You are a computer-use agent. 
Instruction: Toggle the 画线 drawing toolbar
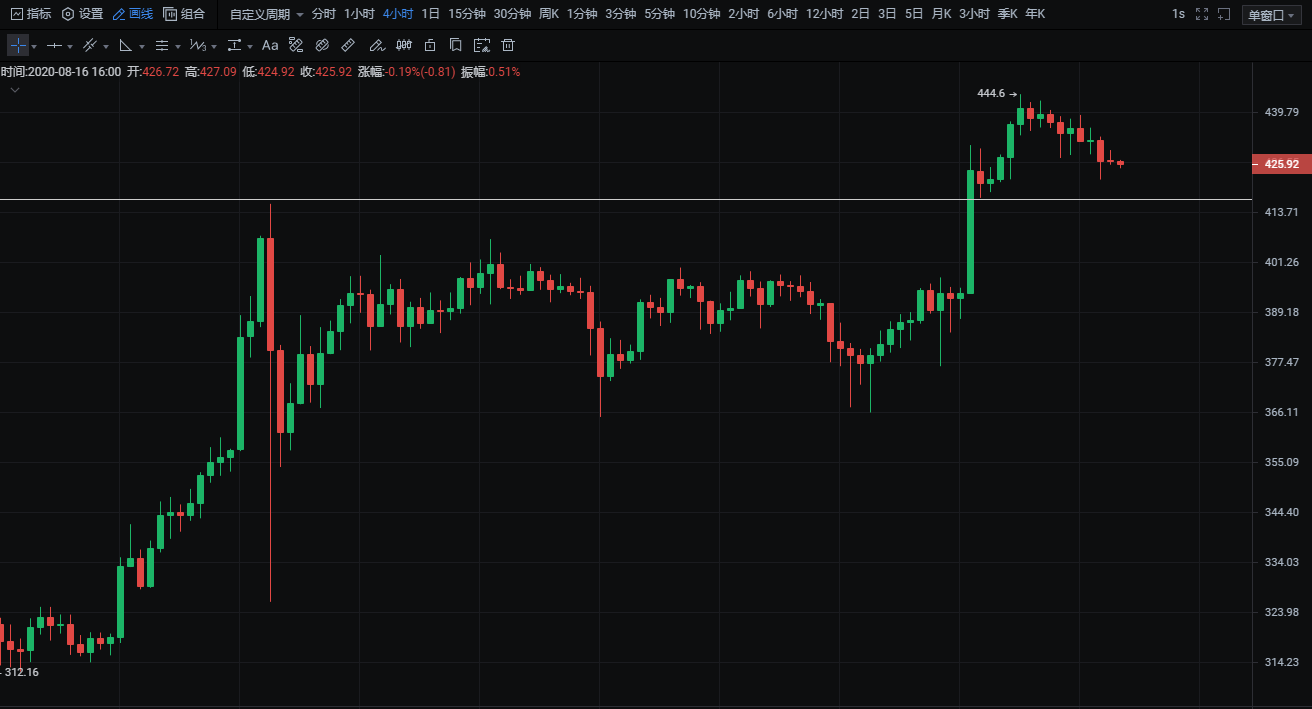pos(133,14)
